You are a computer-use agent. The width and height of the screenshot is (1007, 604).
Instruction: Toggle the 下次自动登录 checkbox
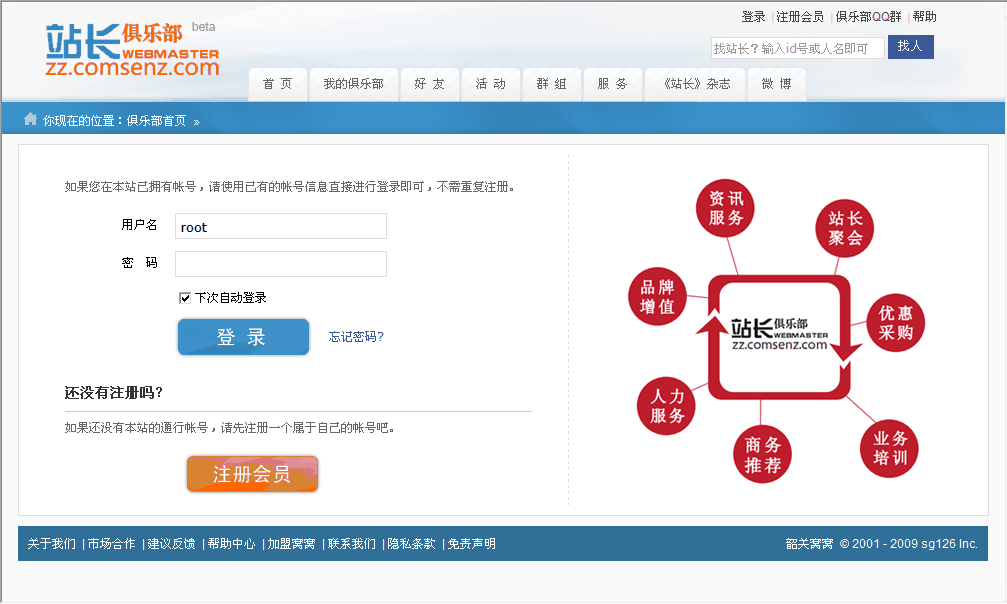[185, 298]
